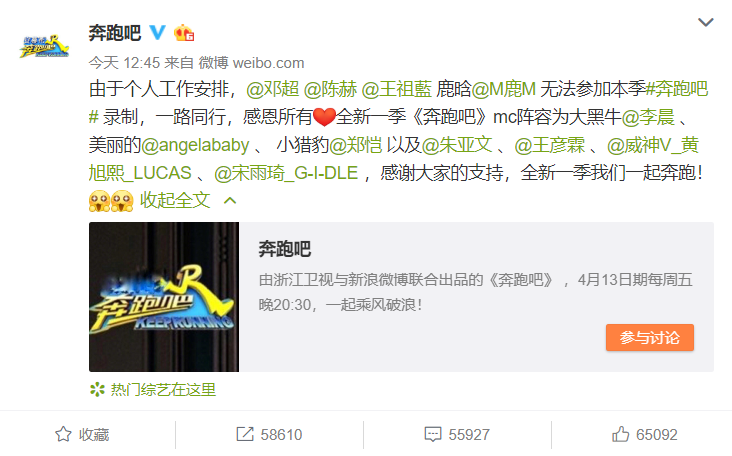
Task: Click the @邓超 mention
Action: (273, 89)
